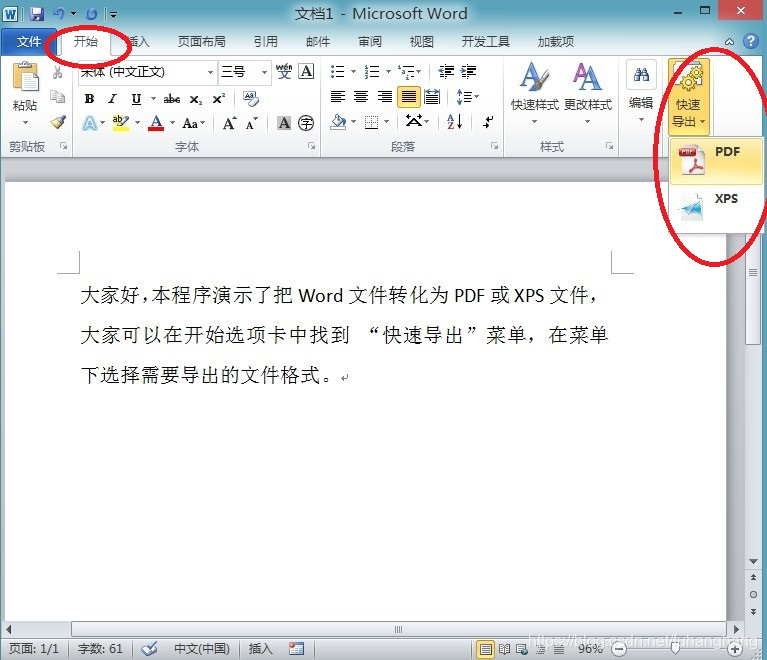Open the 字体 dialog launcher
Screen dimensions: 767x660
coord(311,146)
